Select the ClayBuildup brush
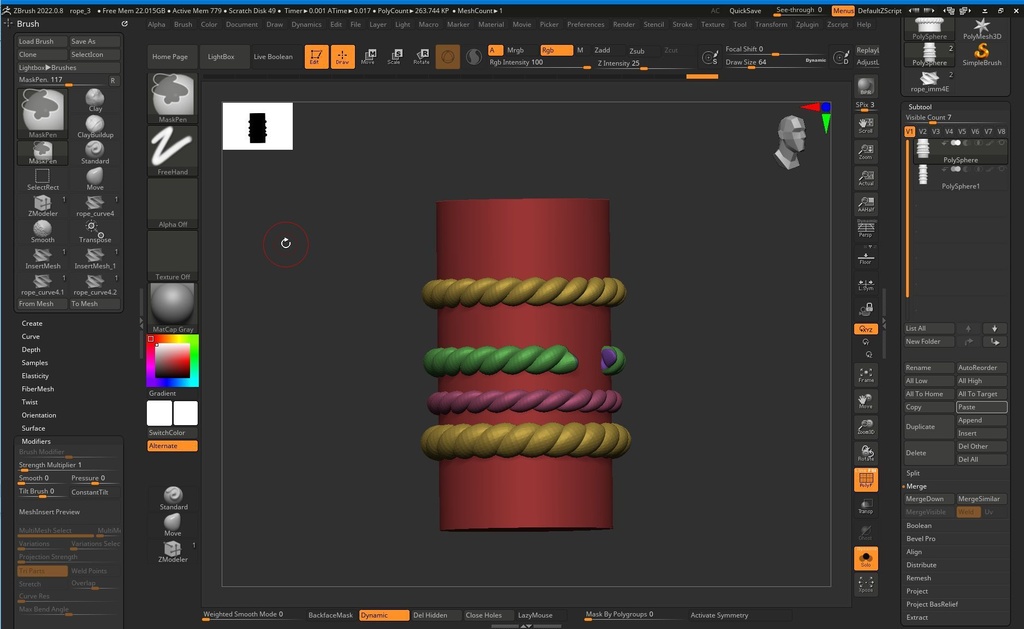 tap(95, 126)
